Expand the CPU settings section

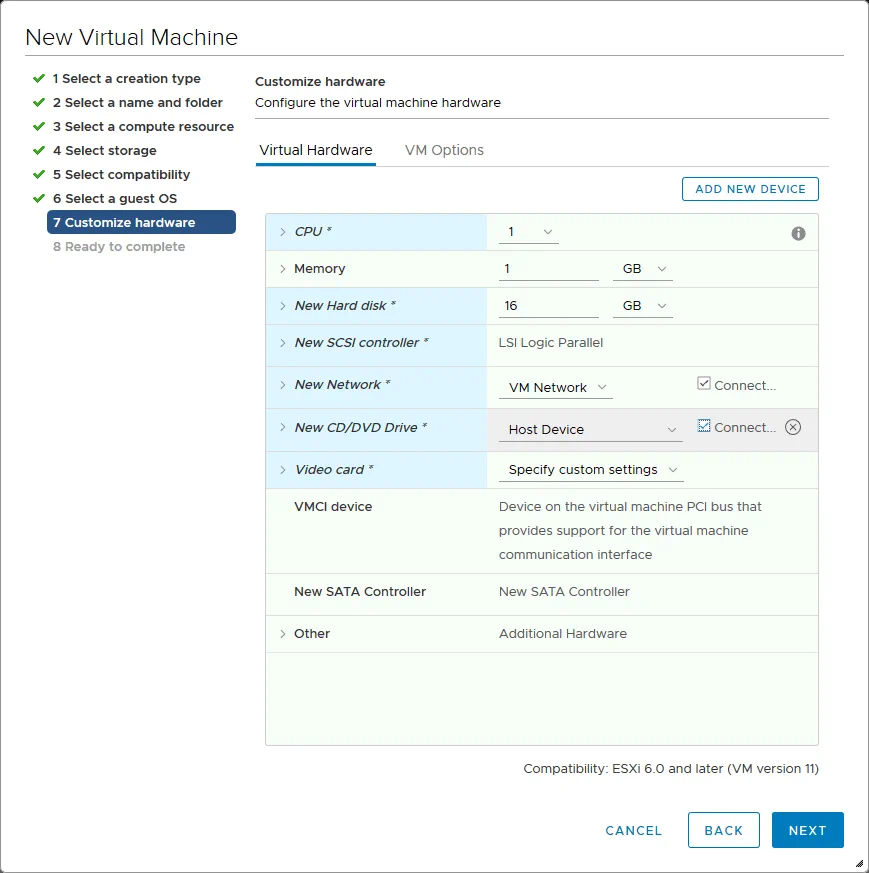tap(281, 232)
